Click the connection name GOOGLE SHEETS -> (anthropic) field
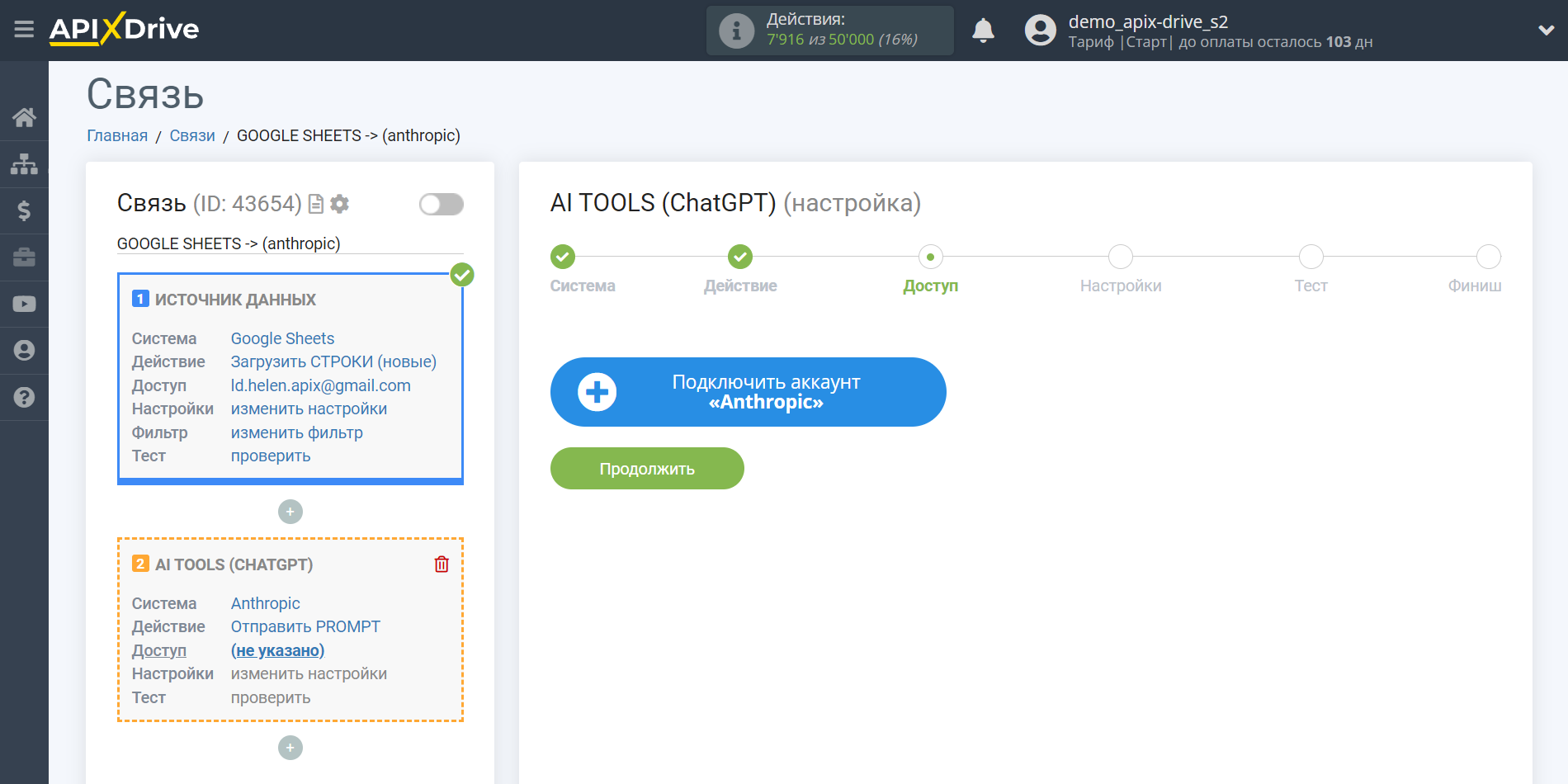The image size is (1568, 784). (x=290, y=243)
